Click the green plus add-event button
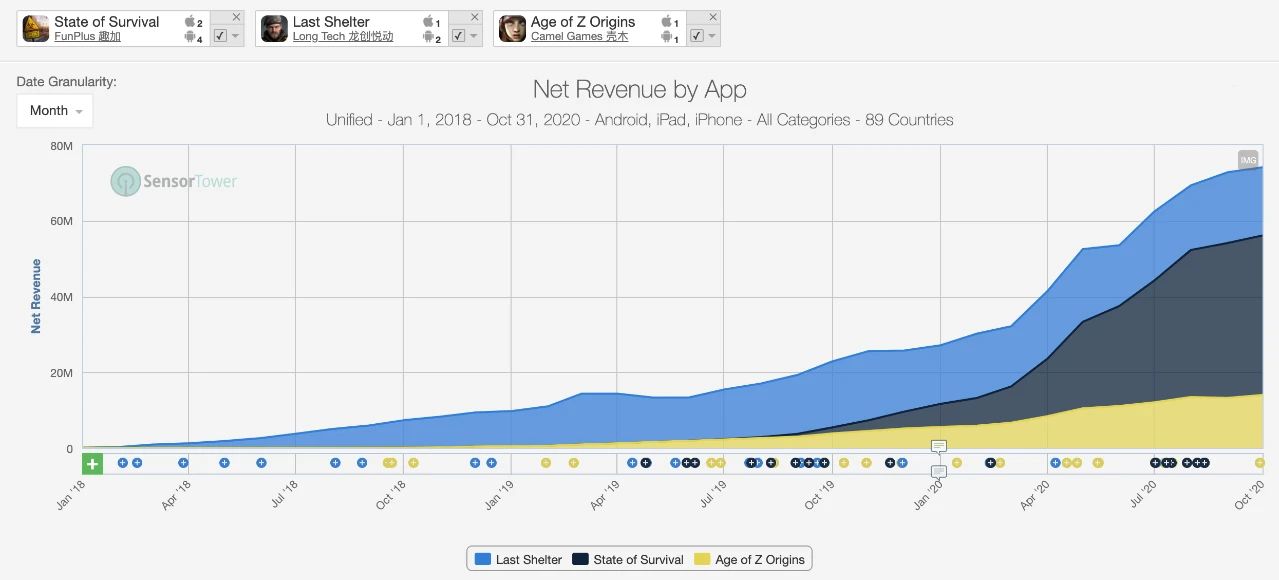Image resolution: width=1279 pixels, height=580 pixels. pyautogui.click(x=92, y=463)
